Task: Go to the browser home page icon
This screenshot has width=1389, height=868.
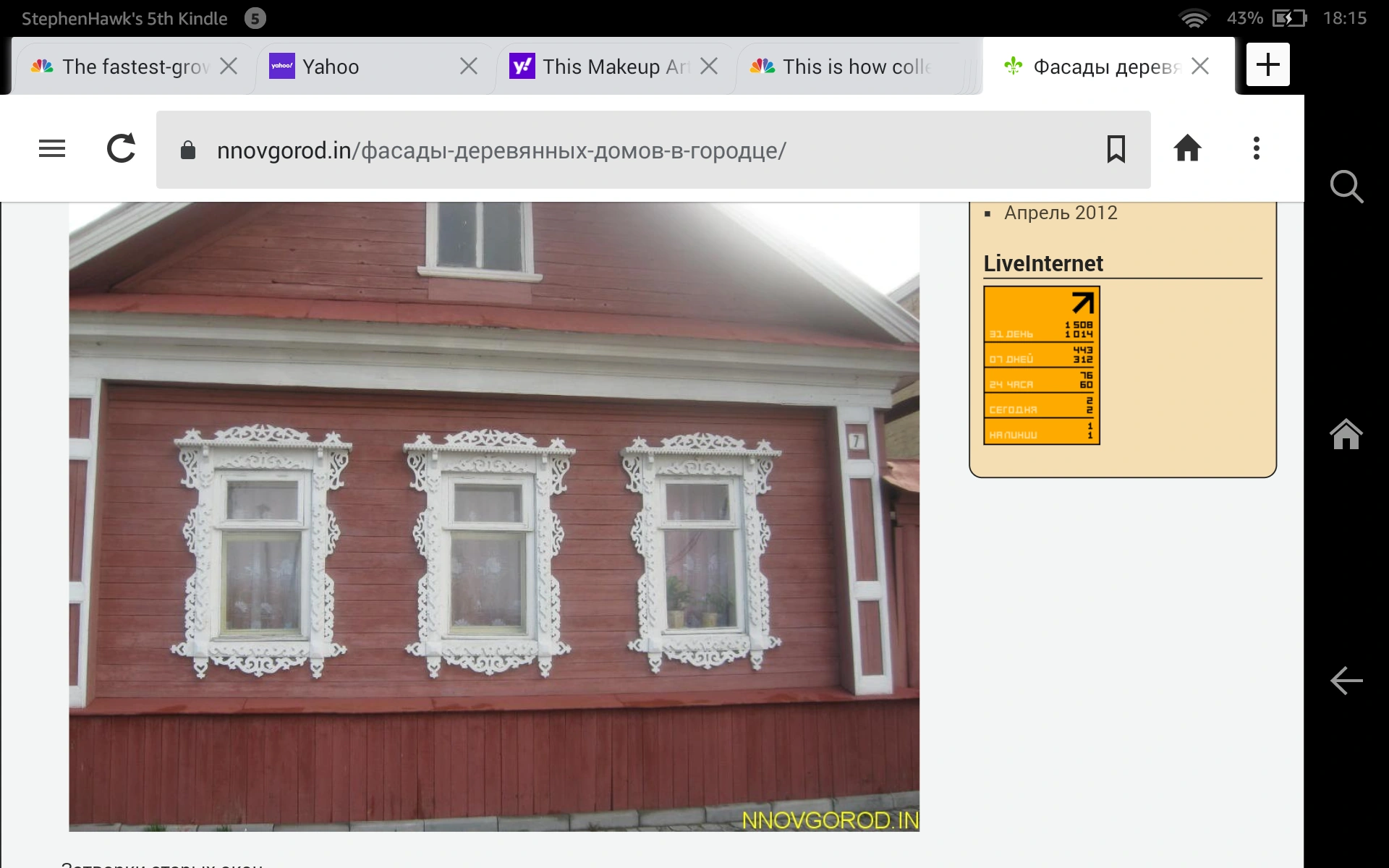Action: 1187,149
